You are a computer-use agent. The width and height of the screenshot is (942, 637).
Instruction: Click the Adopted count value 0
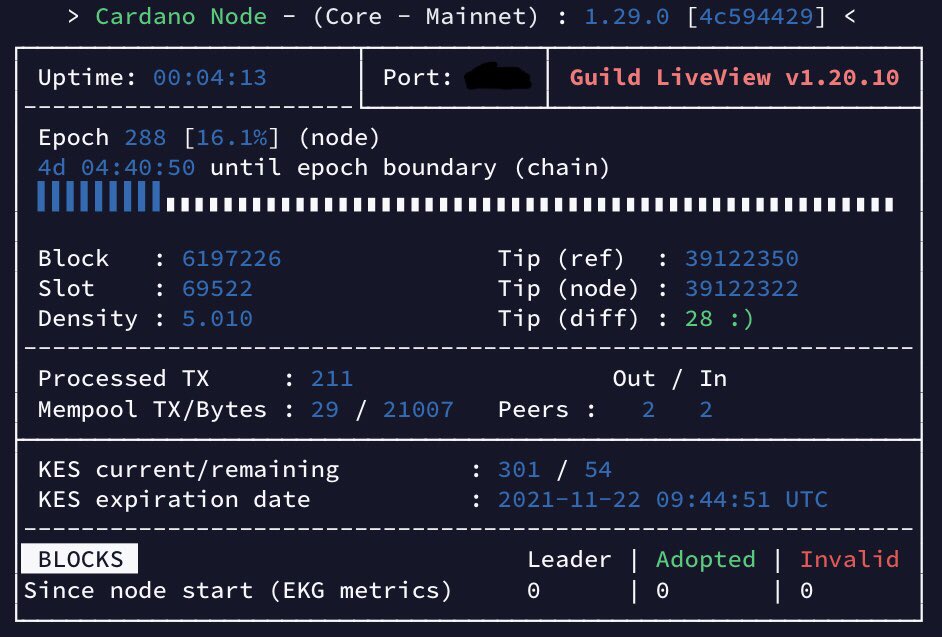[x=663, y=591]
